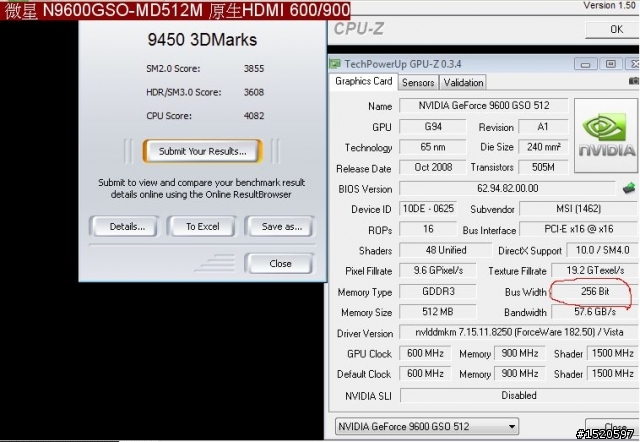This screenshot has height=442, width=640.
Task: Minimize the GPU-Z window
Action: pos(585,64)
